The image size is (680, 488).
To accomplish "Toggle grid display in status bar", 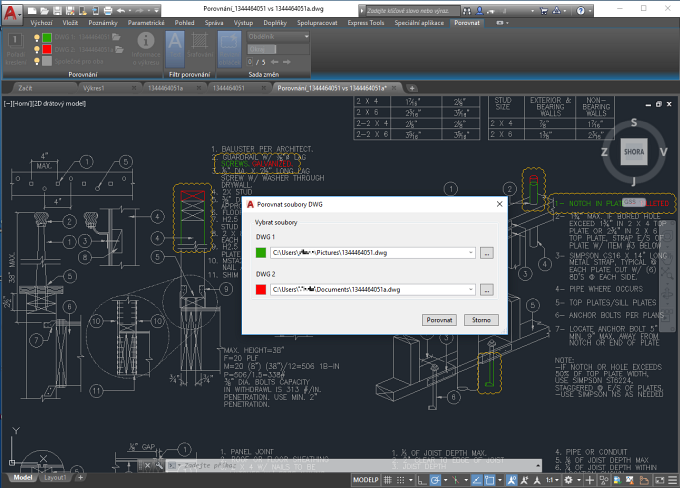I will 388,480.
